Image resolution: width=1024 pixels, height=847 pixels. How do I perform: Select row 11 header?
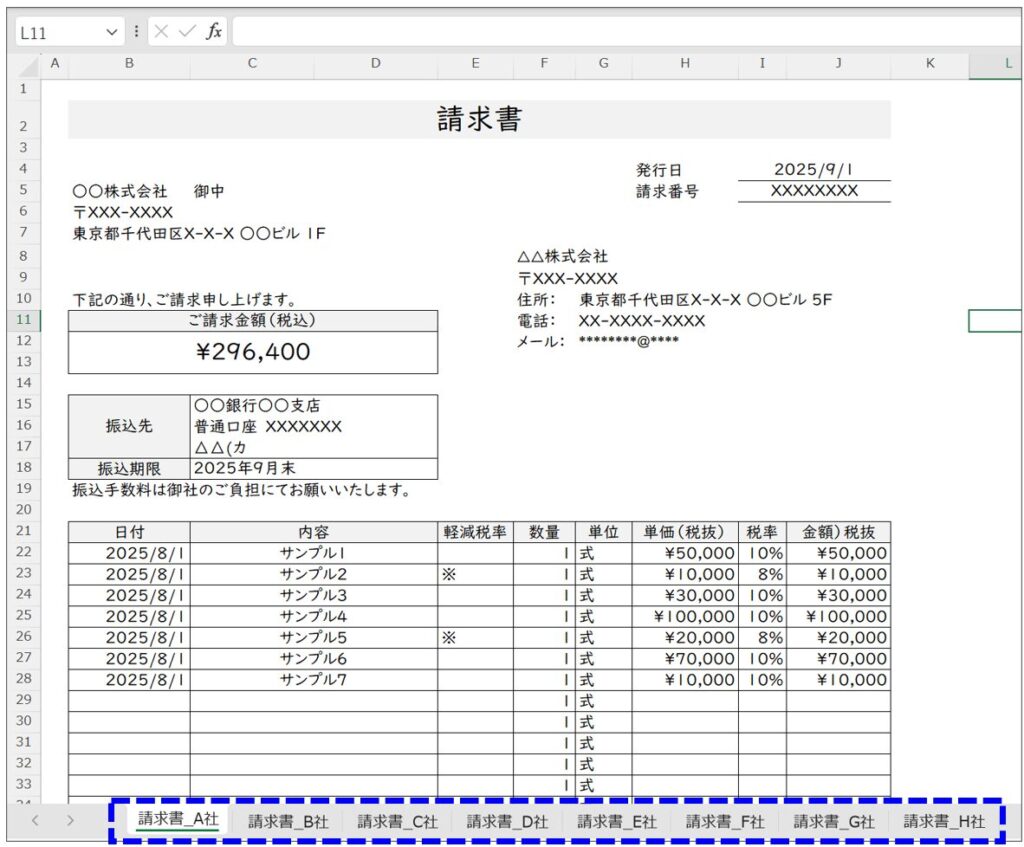pos(24,319)
